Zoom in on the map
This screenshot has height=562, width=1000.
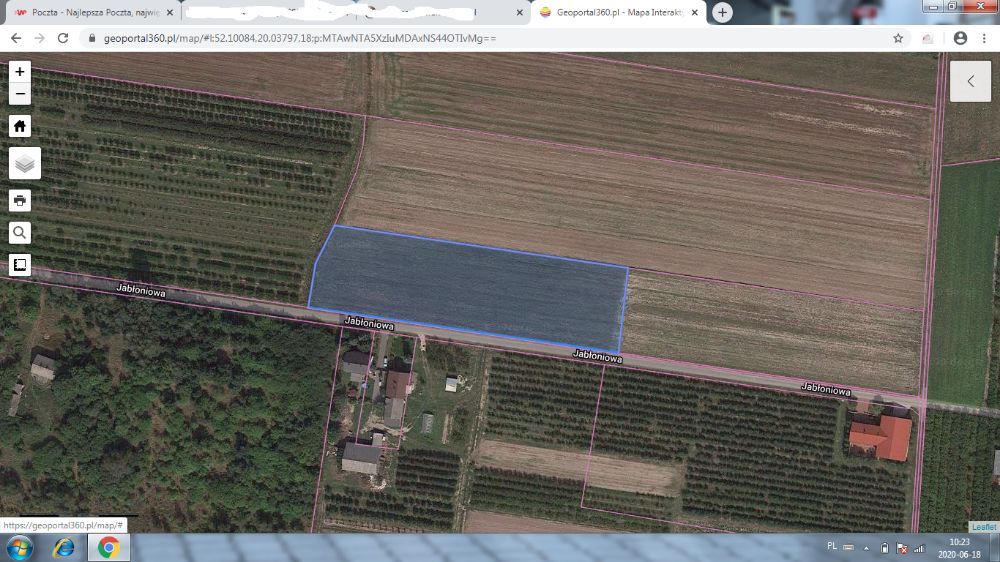[20, 71]
